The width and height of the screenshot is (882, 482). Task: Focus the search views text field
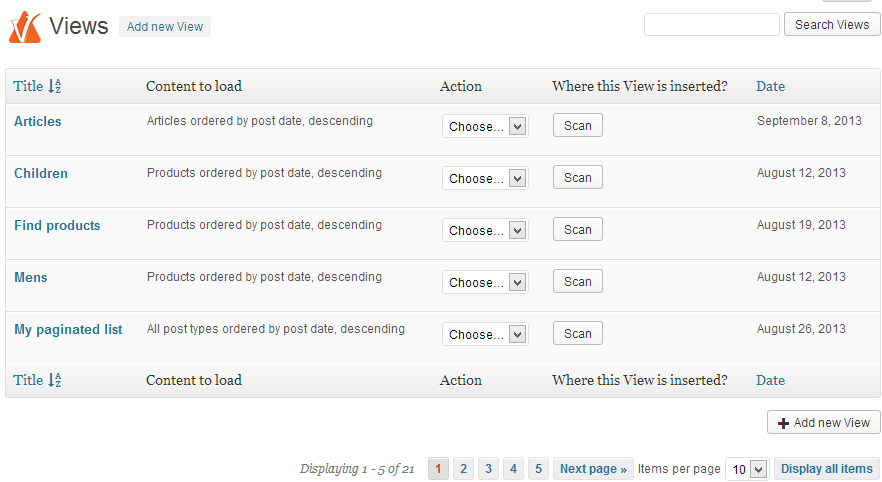712,25
